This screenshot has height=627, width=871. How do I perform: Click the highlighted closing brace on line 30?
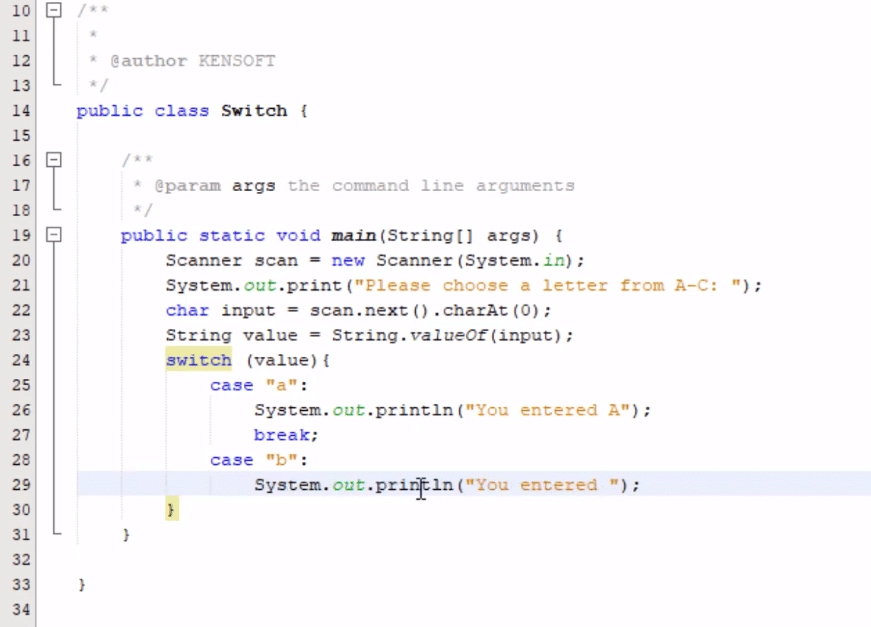point(171,510)
